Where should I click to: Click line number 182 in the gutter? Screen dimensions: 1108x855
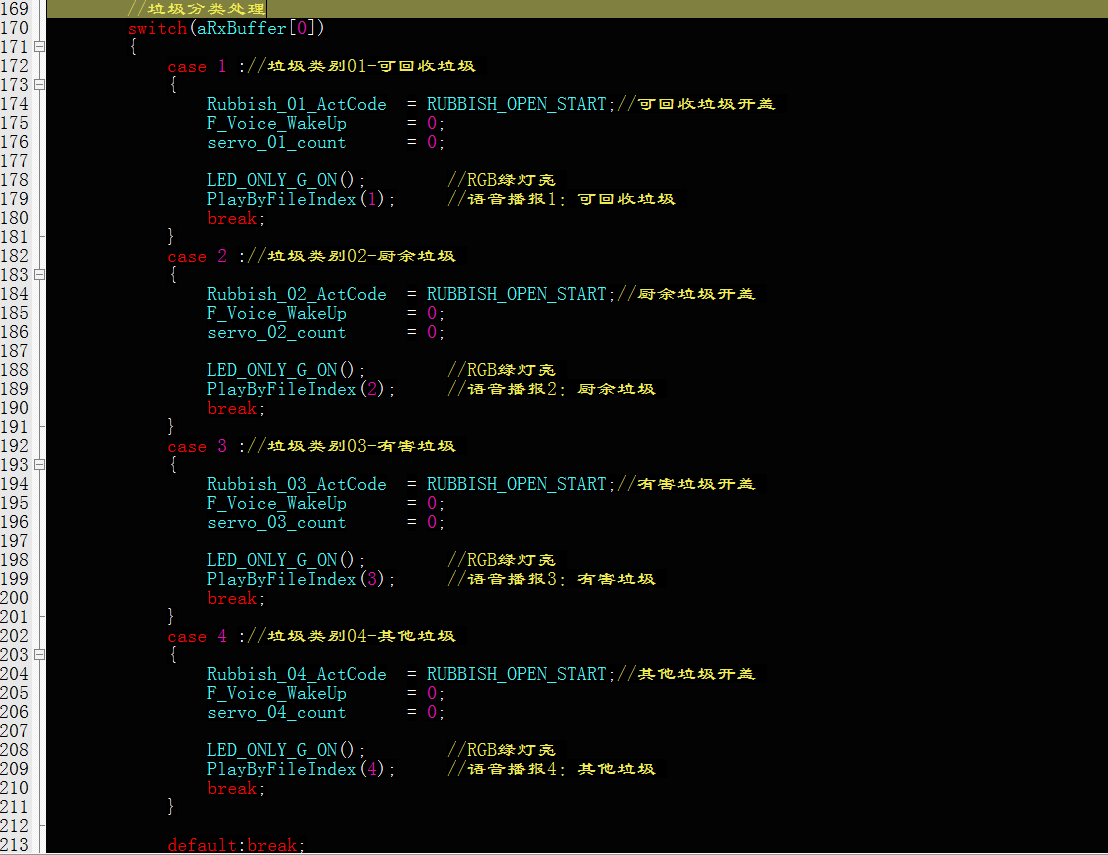coord(15,256)
